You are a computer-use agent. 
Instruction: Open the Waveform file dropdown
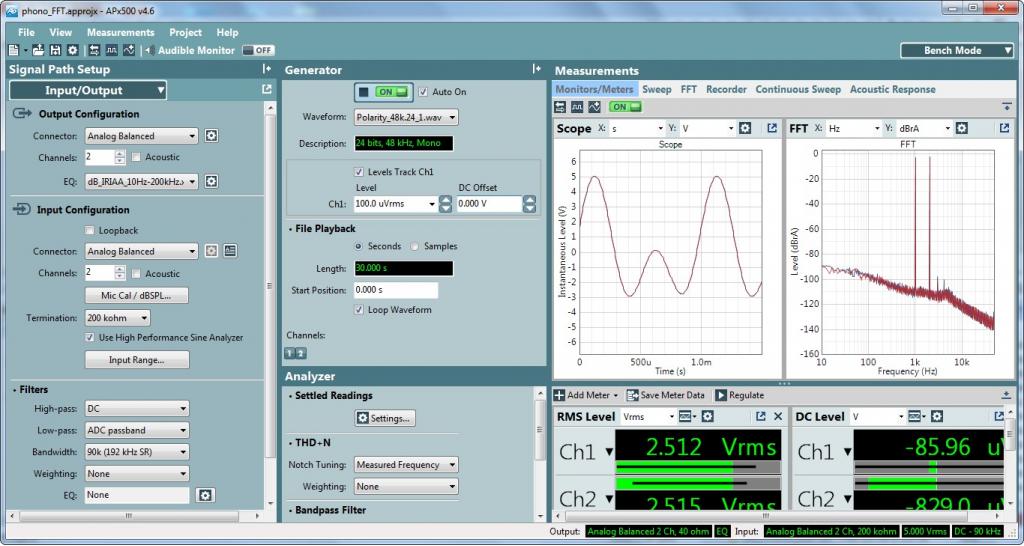pos(406,117)
